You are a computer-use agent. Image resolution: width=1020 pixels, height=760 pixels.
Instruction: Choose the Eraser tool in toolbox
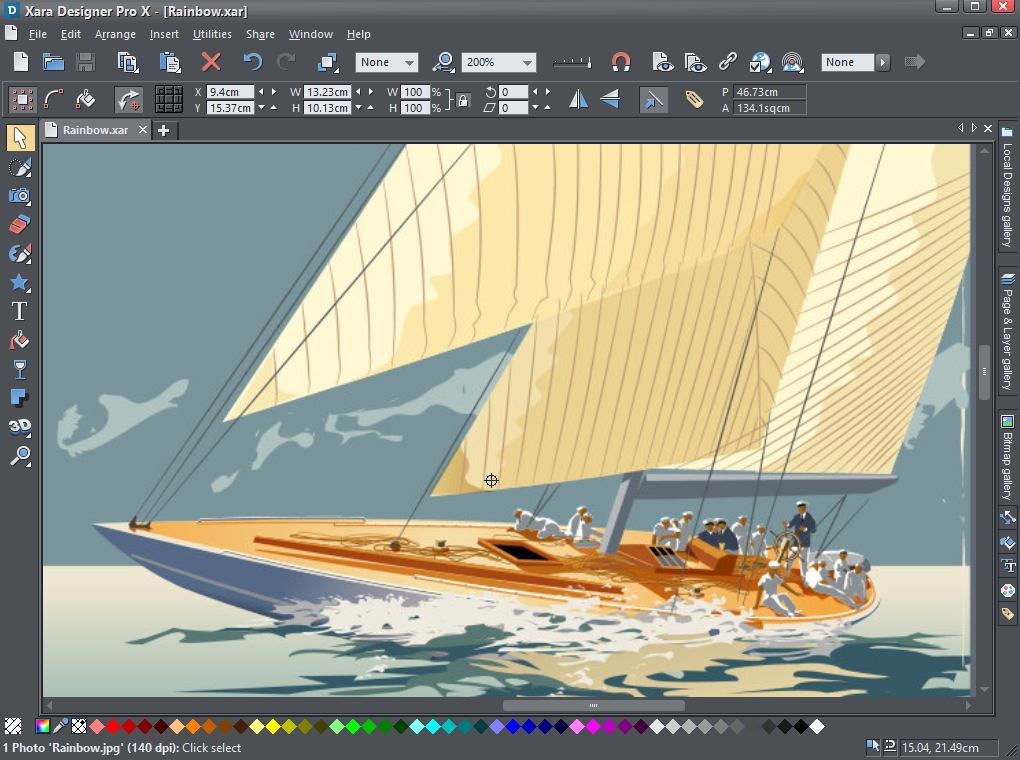20,224
